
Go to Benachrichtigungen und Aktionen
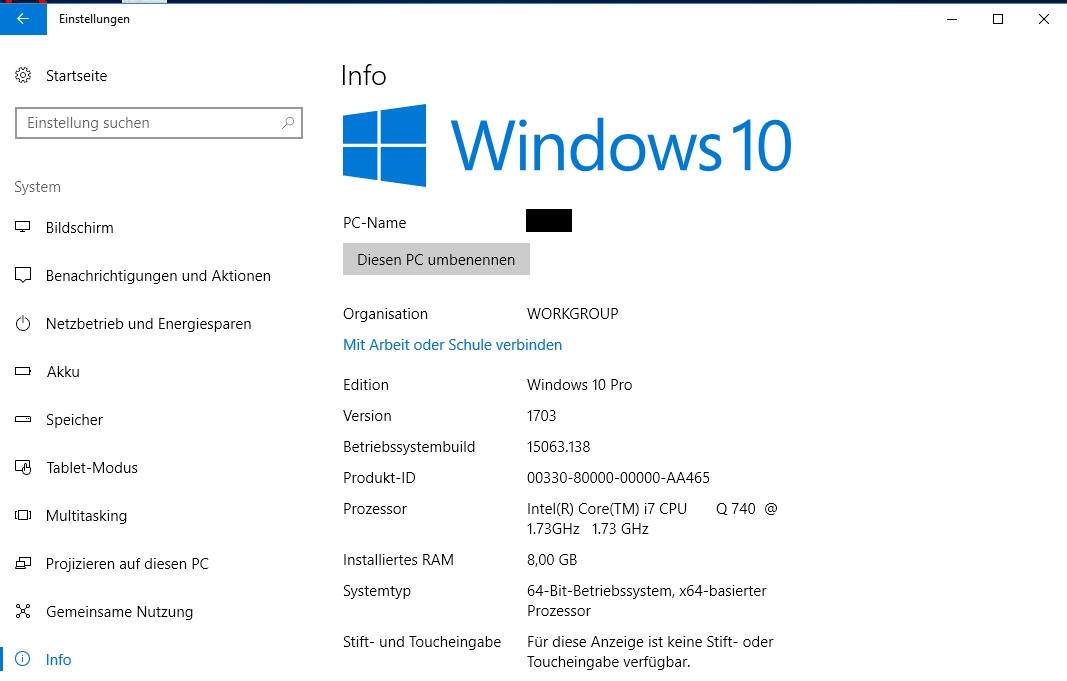[158, 276]
